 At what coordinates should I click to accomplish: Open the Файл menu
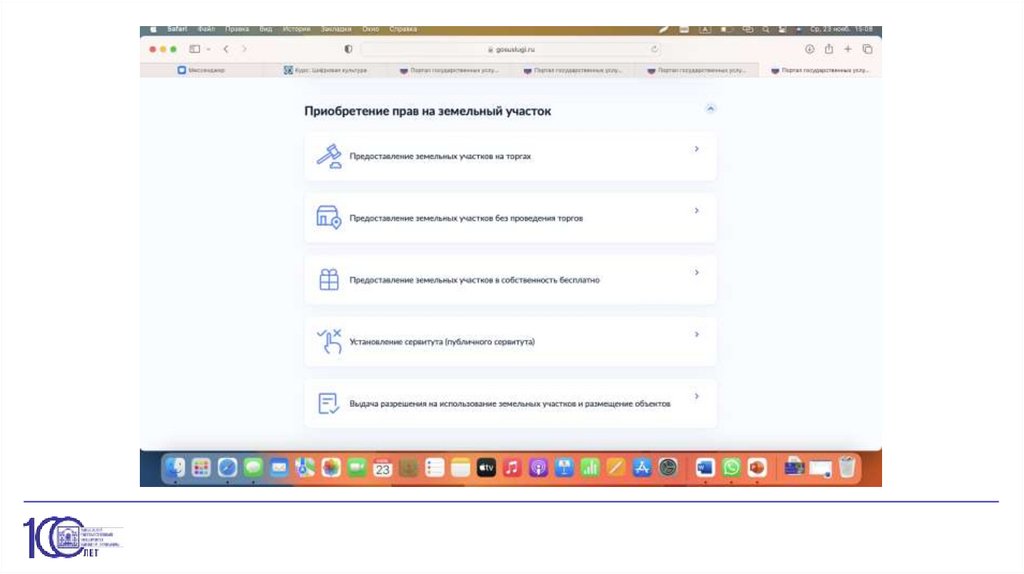pos(206,29)
